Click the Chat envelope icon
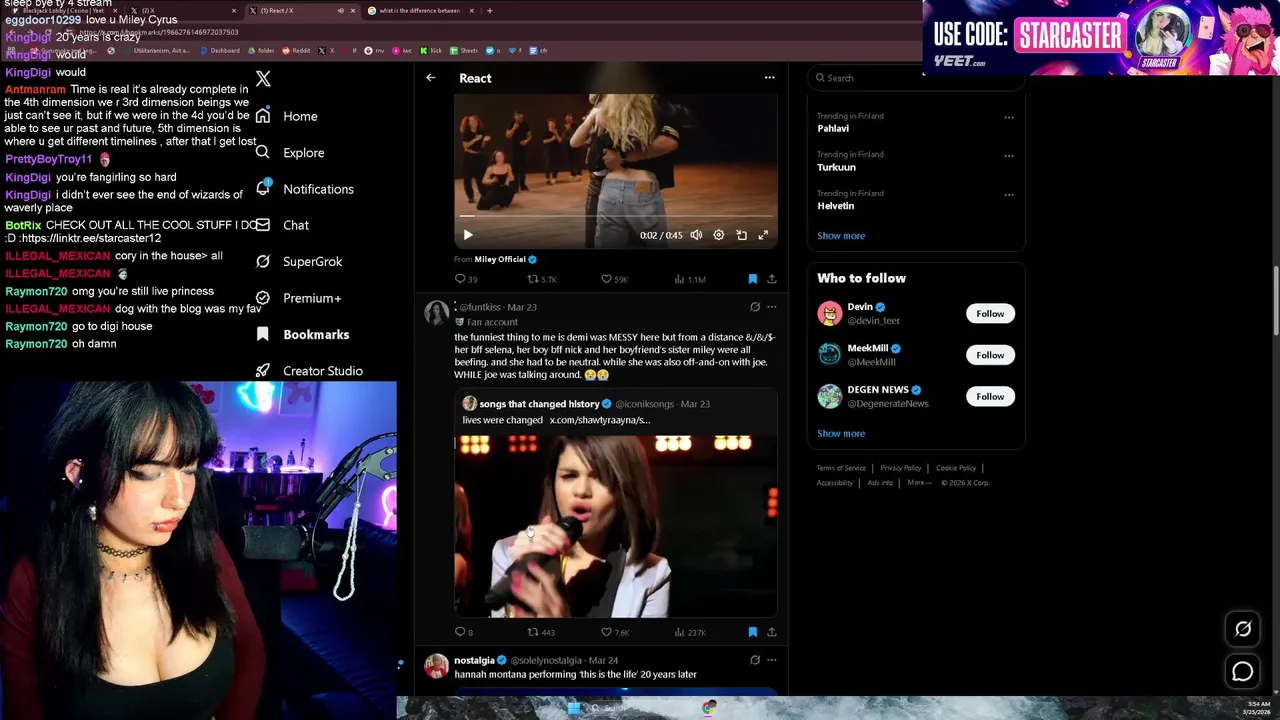 point(262,225)
